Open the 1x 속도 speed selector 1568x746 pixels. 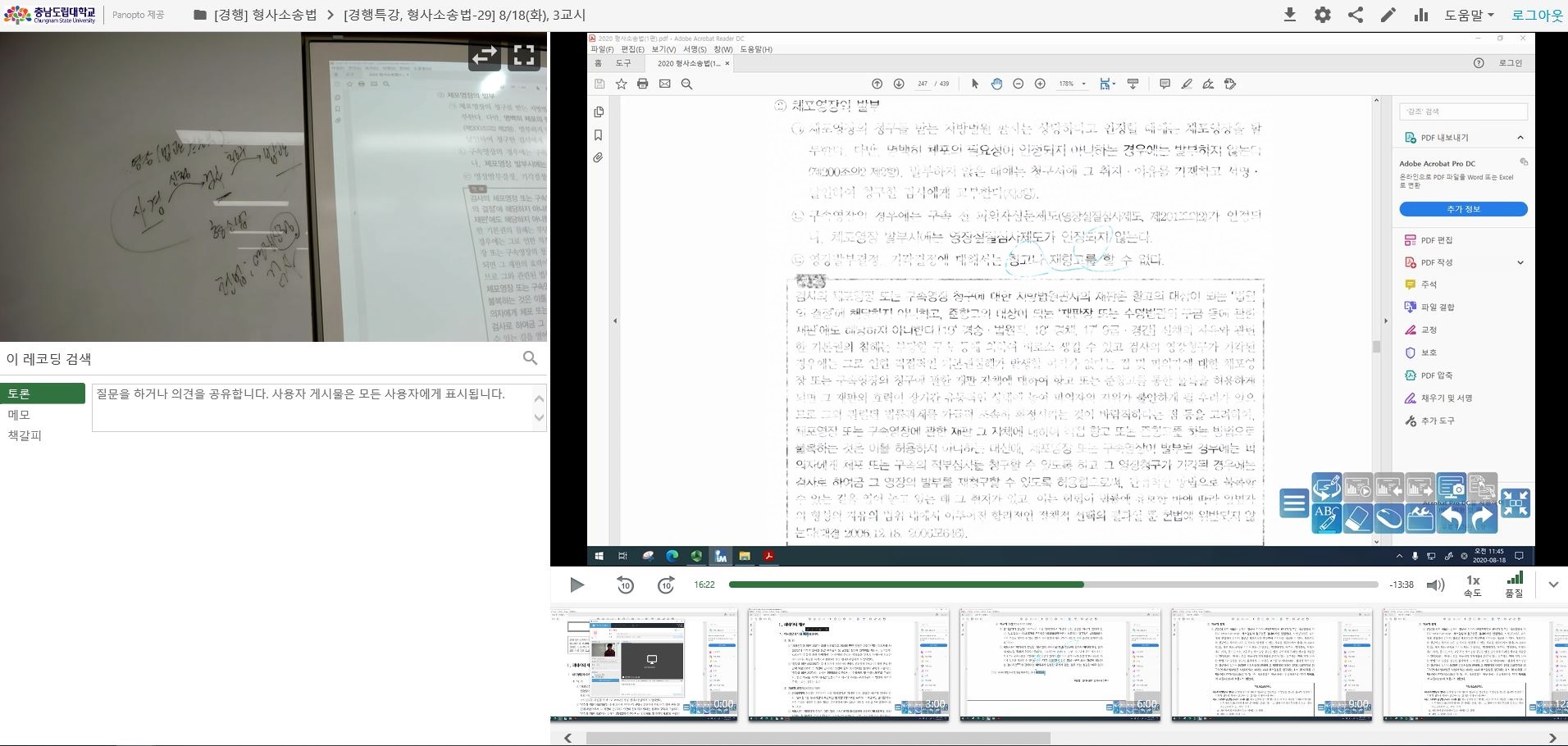(1473, 585)
